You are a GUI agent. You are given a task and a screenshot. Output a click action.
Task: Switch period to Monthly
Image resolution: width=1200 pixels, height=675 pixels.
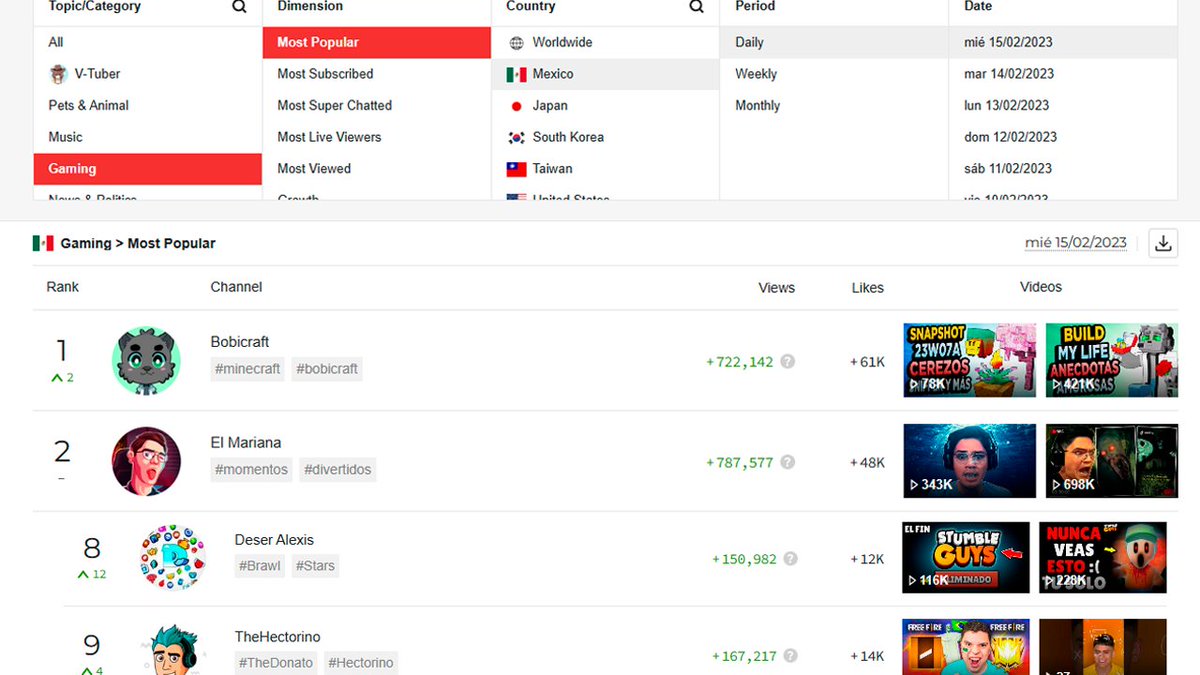click(x=834, y=105)
